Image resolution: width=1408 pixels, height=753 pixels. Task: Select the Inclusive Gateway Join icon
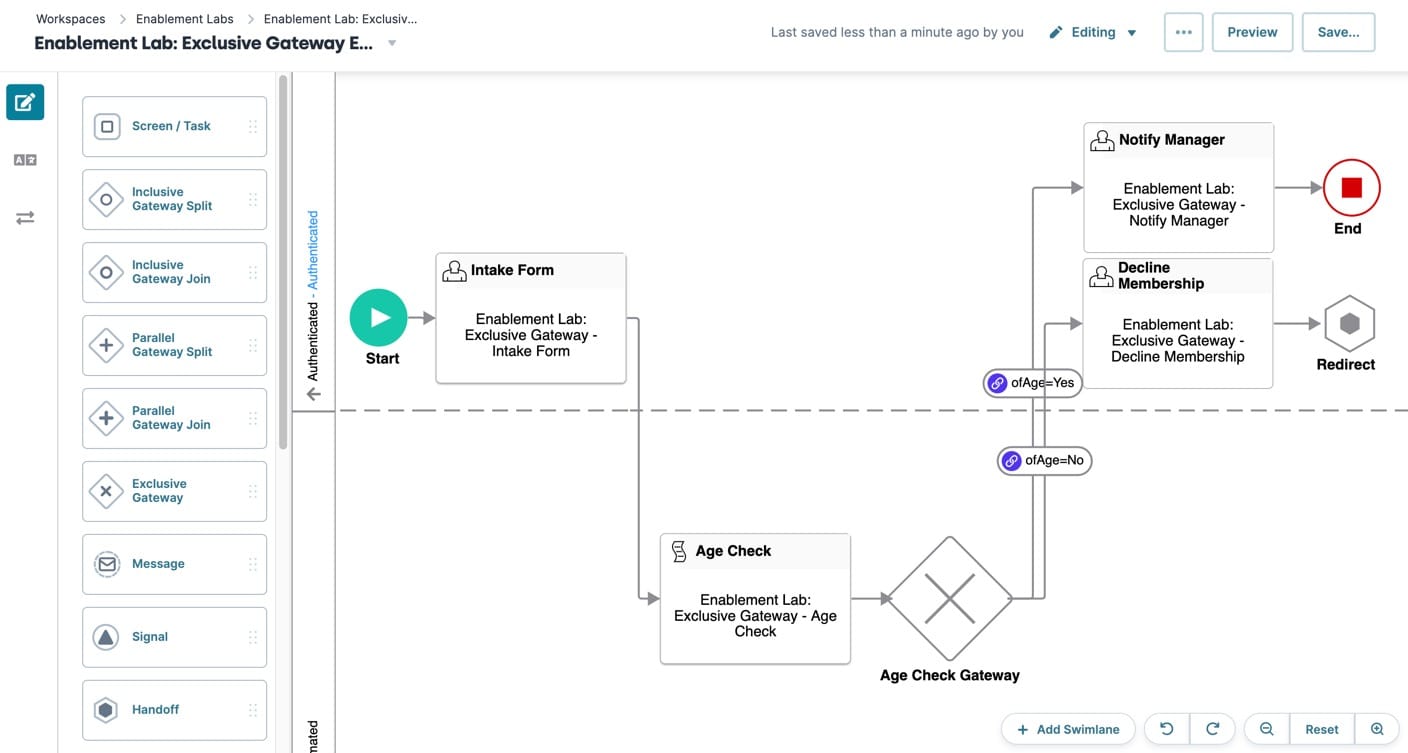(x=107, y=273)
